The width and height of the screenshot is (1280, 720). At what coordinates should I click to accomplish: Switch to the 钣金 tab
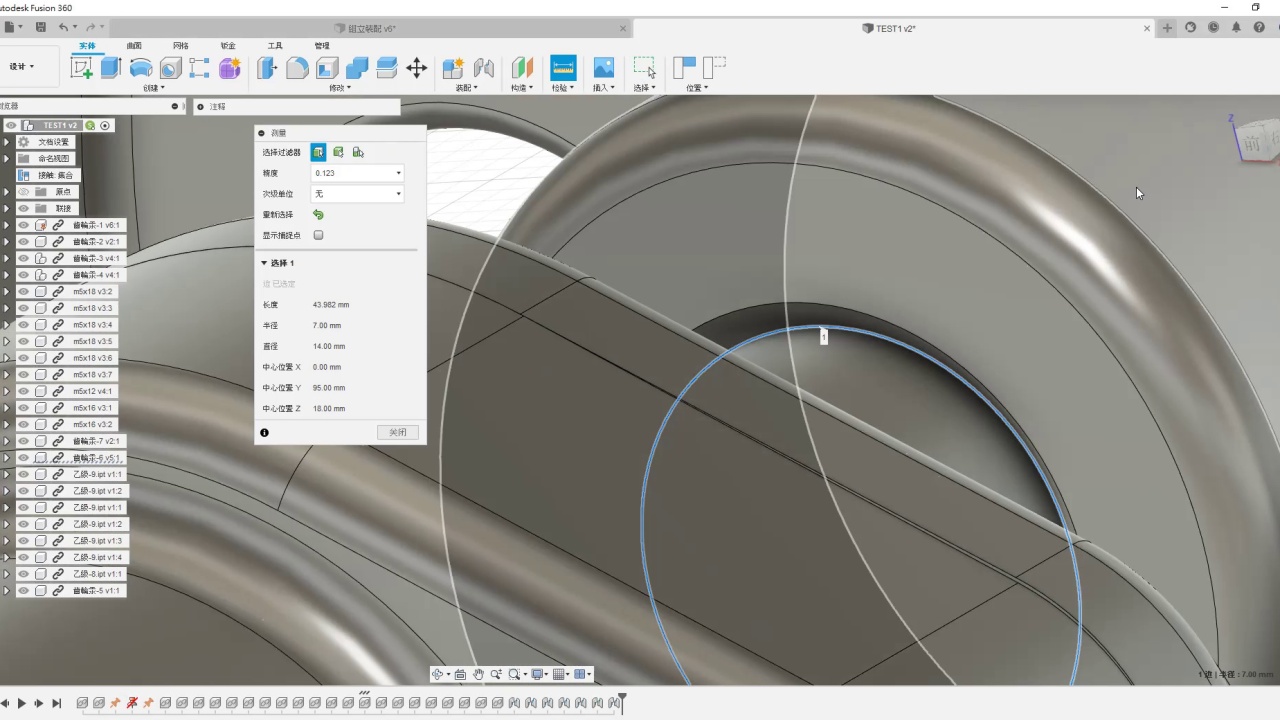(x=228, y=46)
